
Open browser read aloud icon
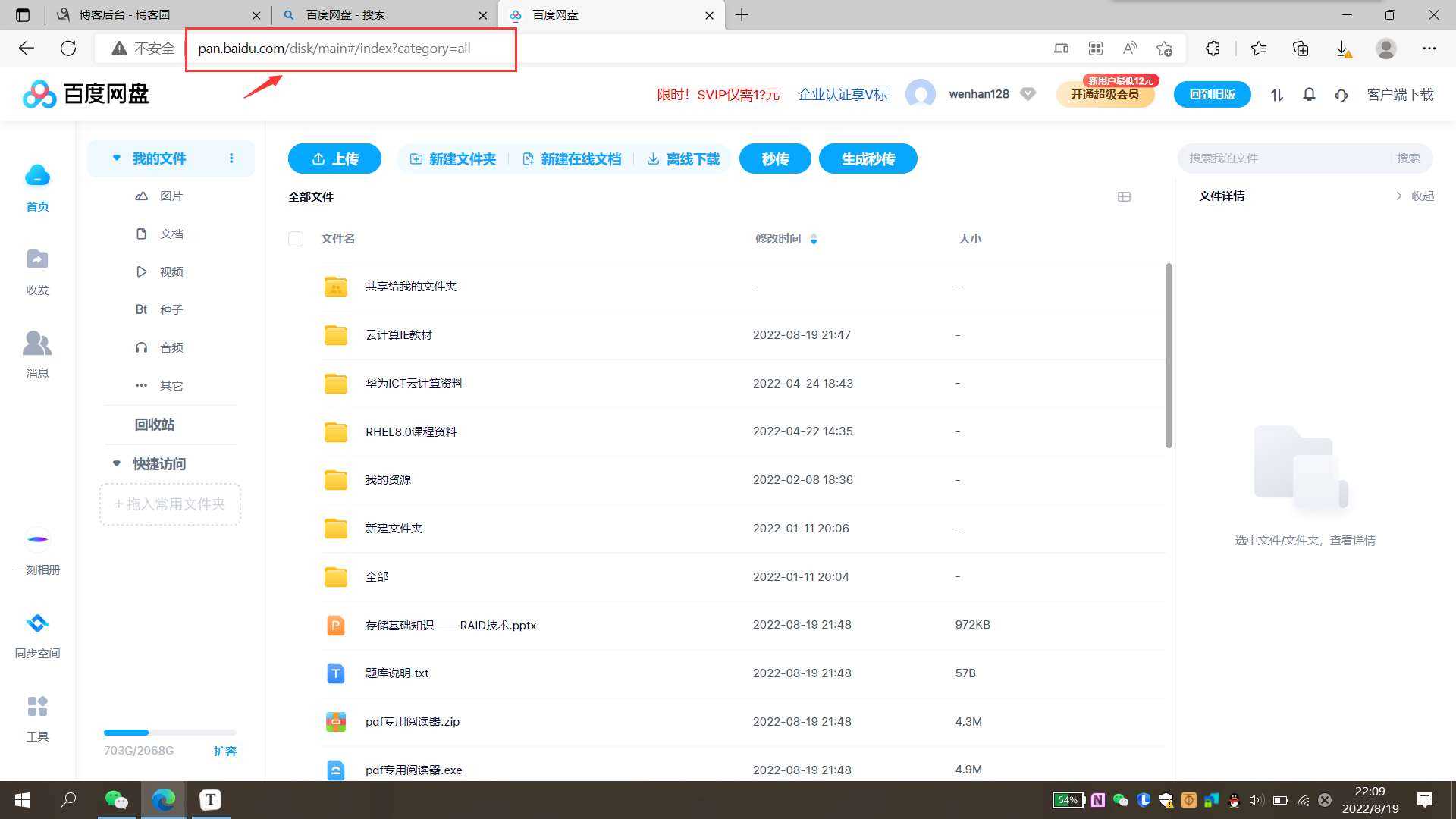(x=1130, y=49)
